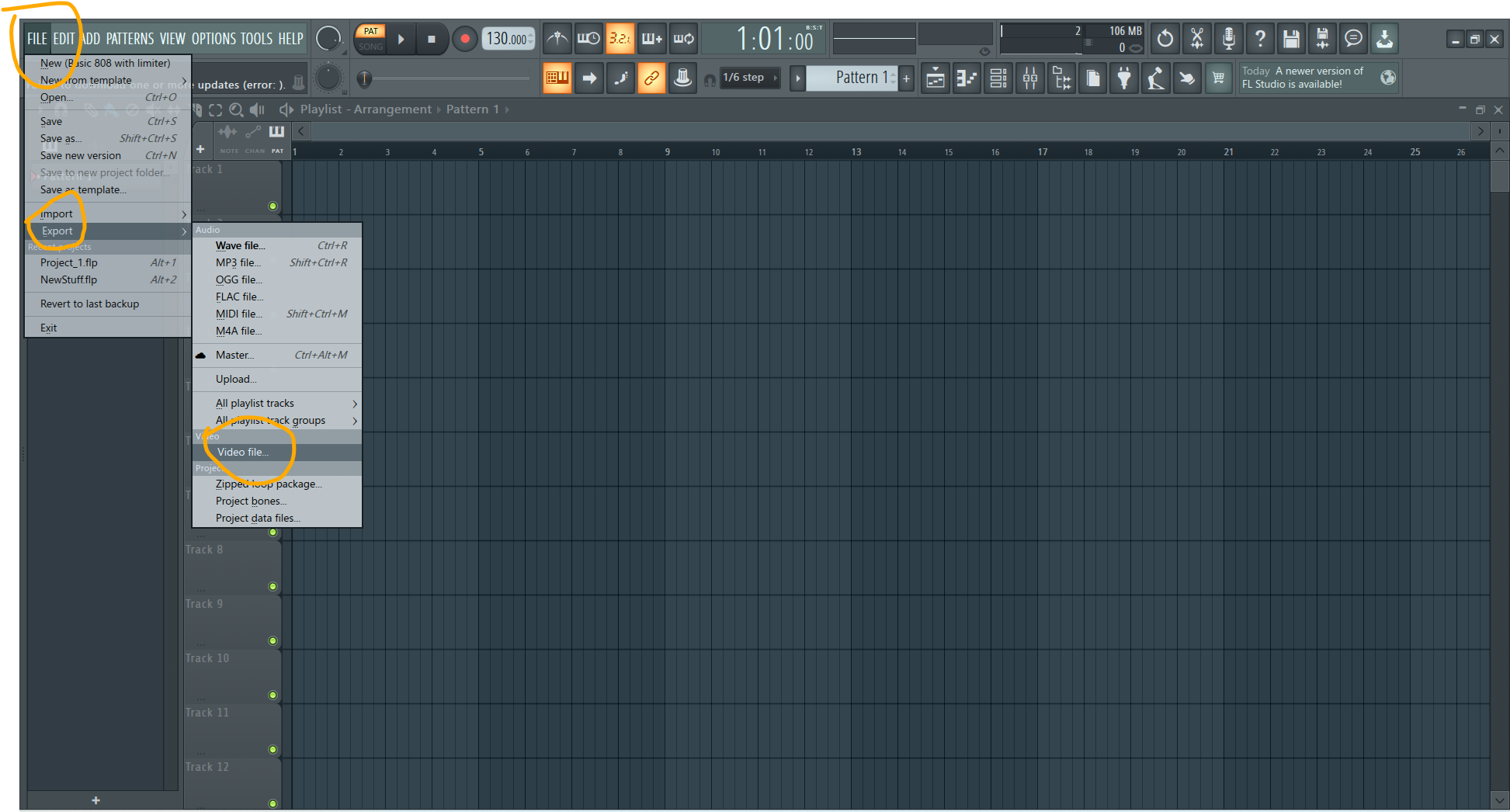
Task: Open the Piano roll icon
Action: click(x=967, y=78)
